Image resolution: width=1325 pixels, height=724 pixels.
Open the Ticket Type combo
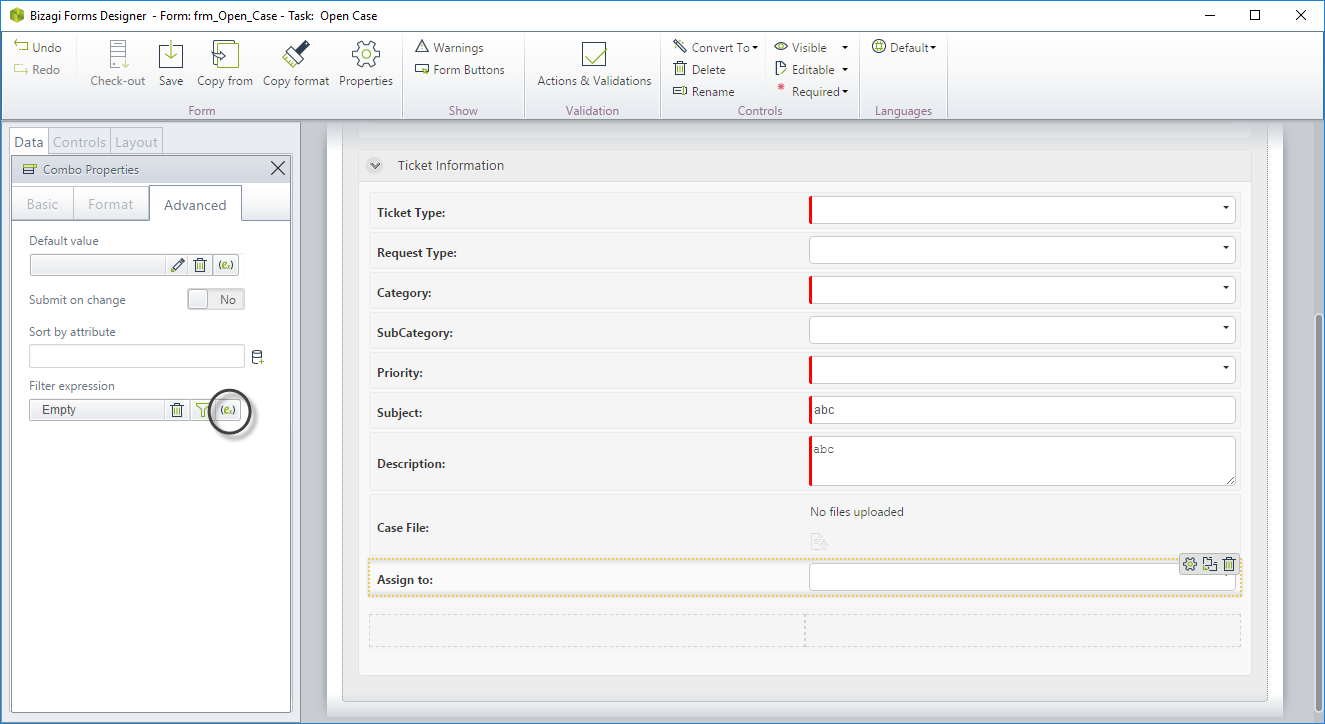(x=1022, y=210)
